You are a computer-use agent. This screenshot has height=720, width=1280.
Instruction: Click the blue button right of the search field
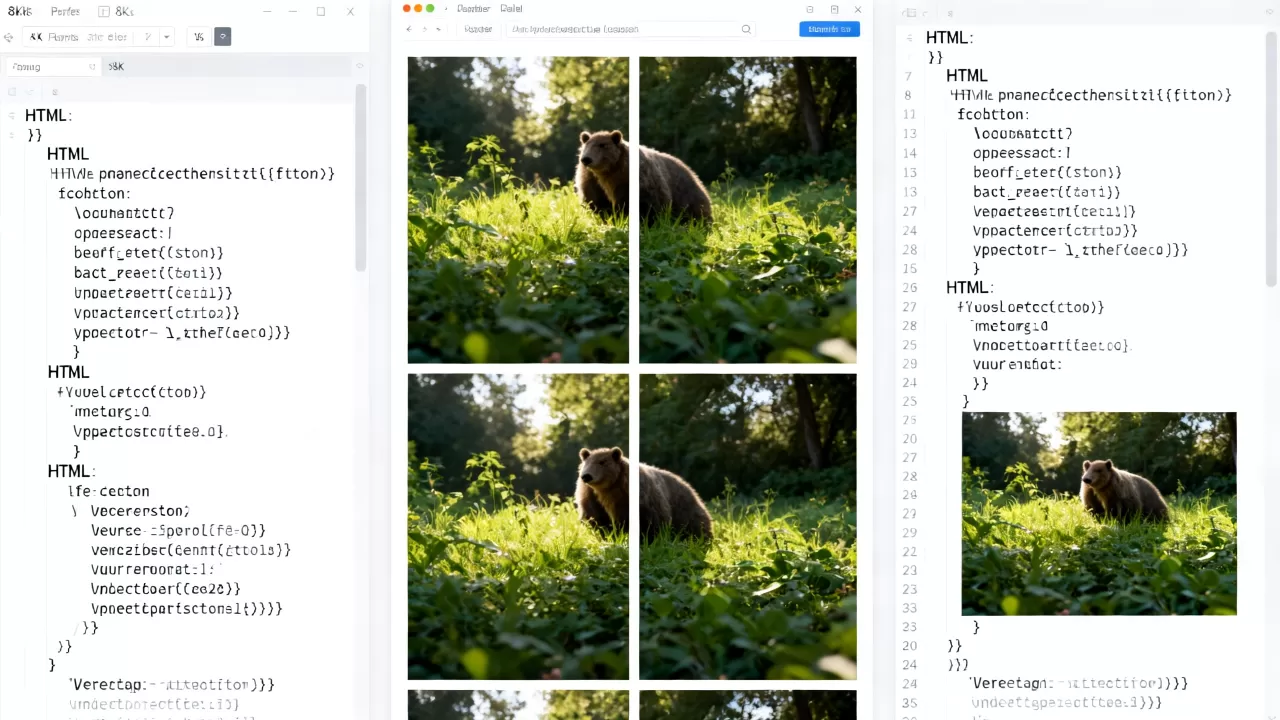click(x=829, y=29)
